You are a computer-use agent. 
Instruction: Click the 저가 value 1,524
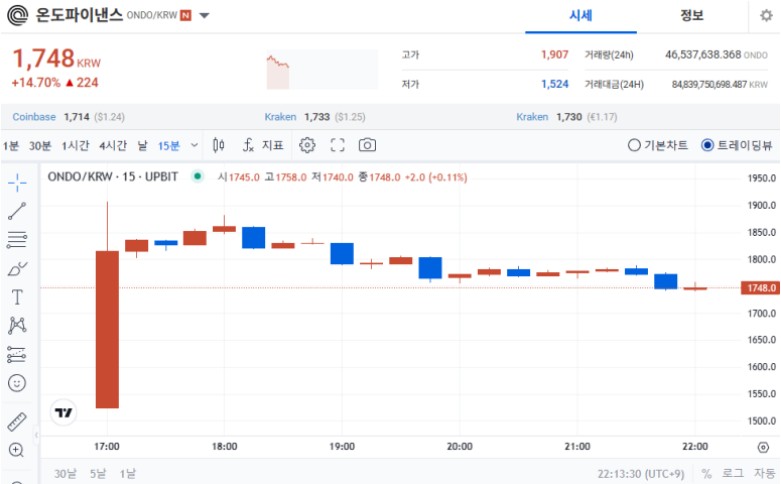pyautogui.click(x=554, y=84)
